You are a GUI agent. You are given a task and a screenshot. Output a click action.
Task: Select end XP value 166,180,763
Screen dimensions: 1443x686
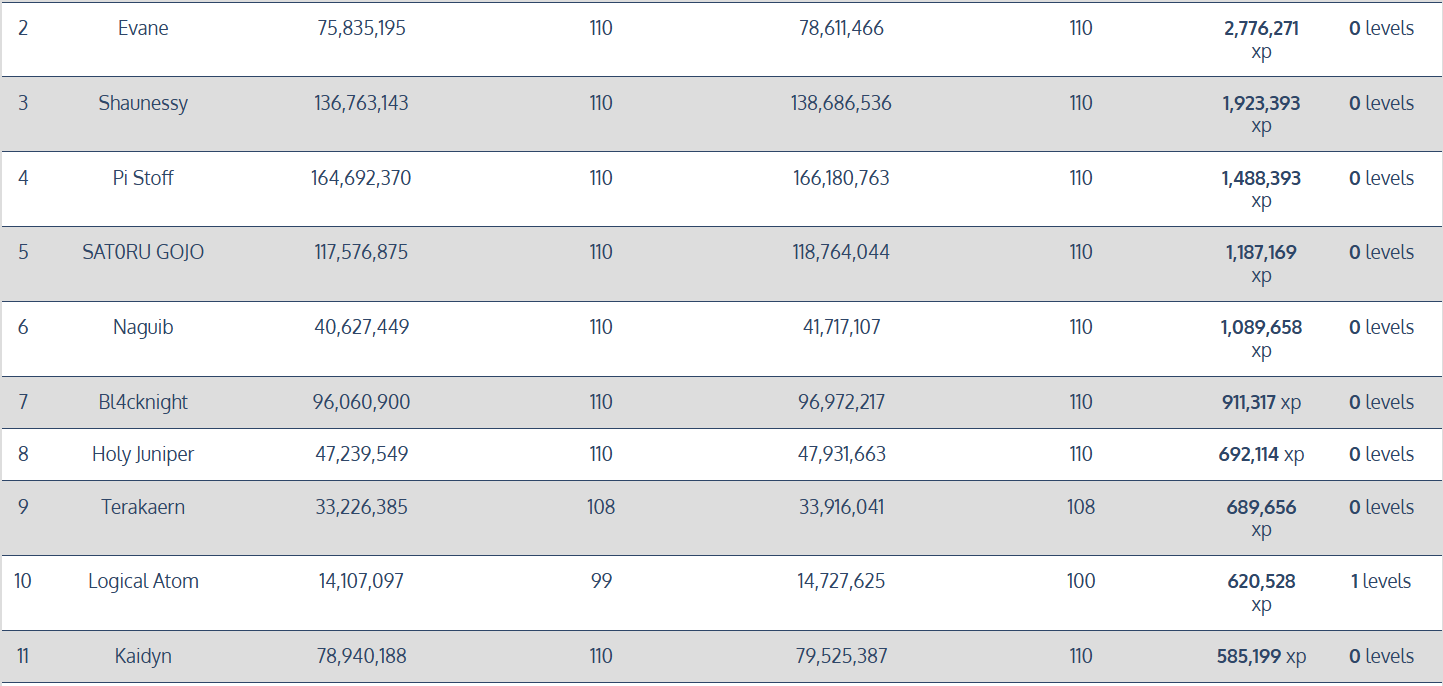841,178
